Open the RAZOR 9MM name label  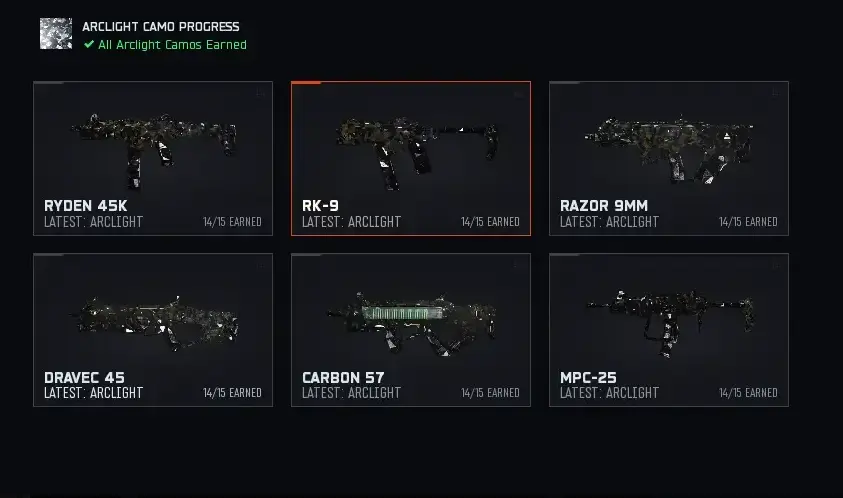point(604,206)
